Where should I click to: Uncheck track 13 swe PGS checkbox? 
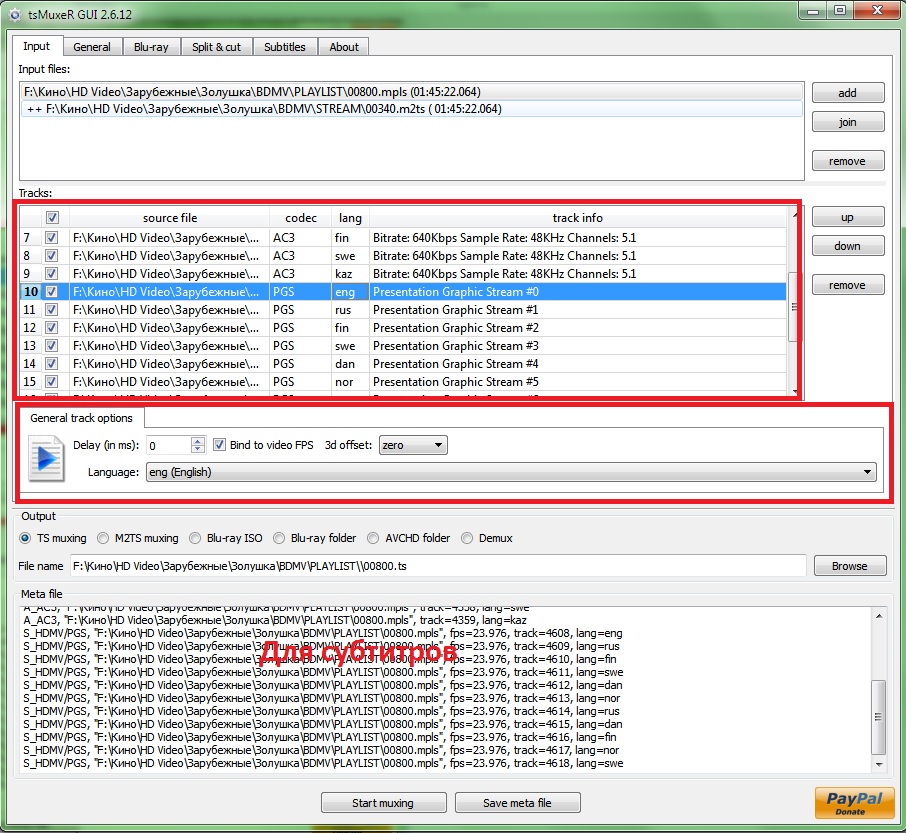(x=51, y=345)
